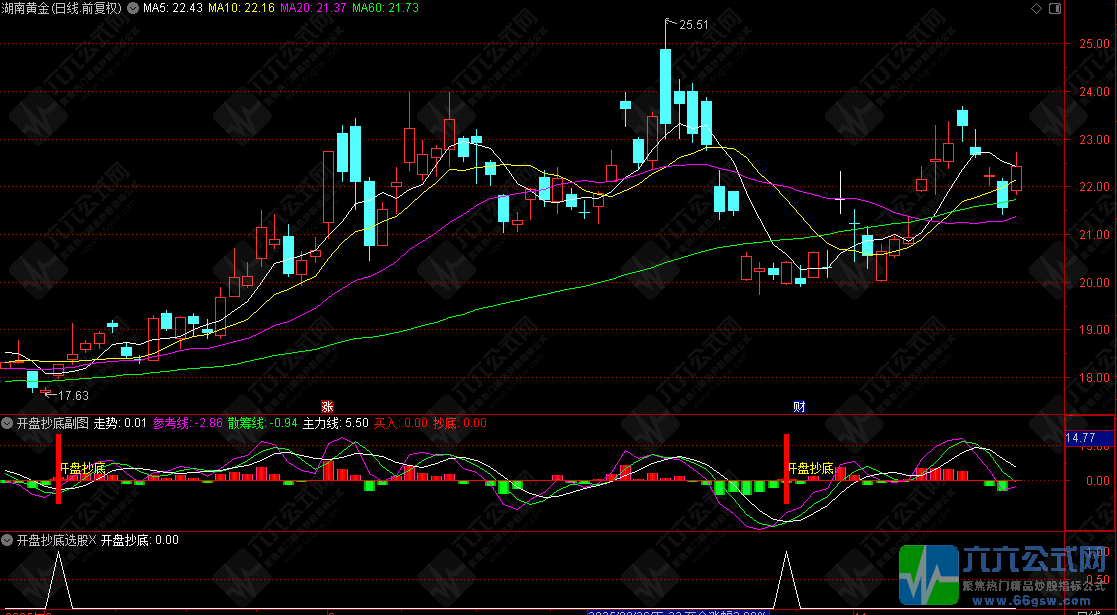This screenshot has height=615, width=1117.
Task: Click the 25.51 high price label
Action: pos(693,25)
